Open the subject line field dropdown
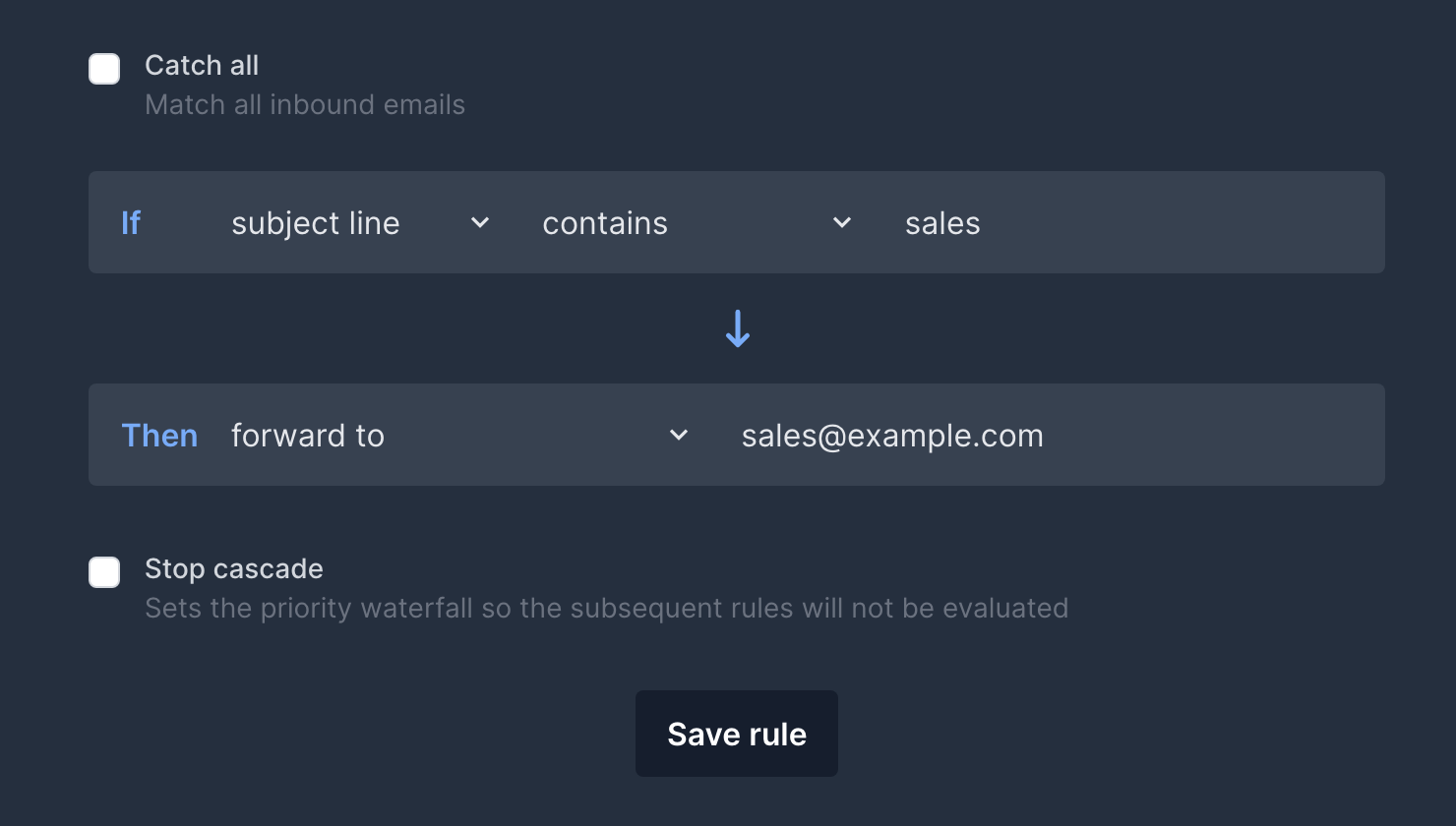1456x826 pixels. 354,222
